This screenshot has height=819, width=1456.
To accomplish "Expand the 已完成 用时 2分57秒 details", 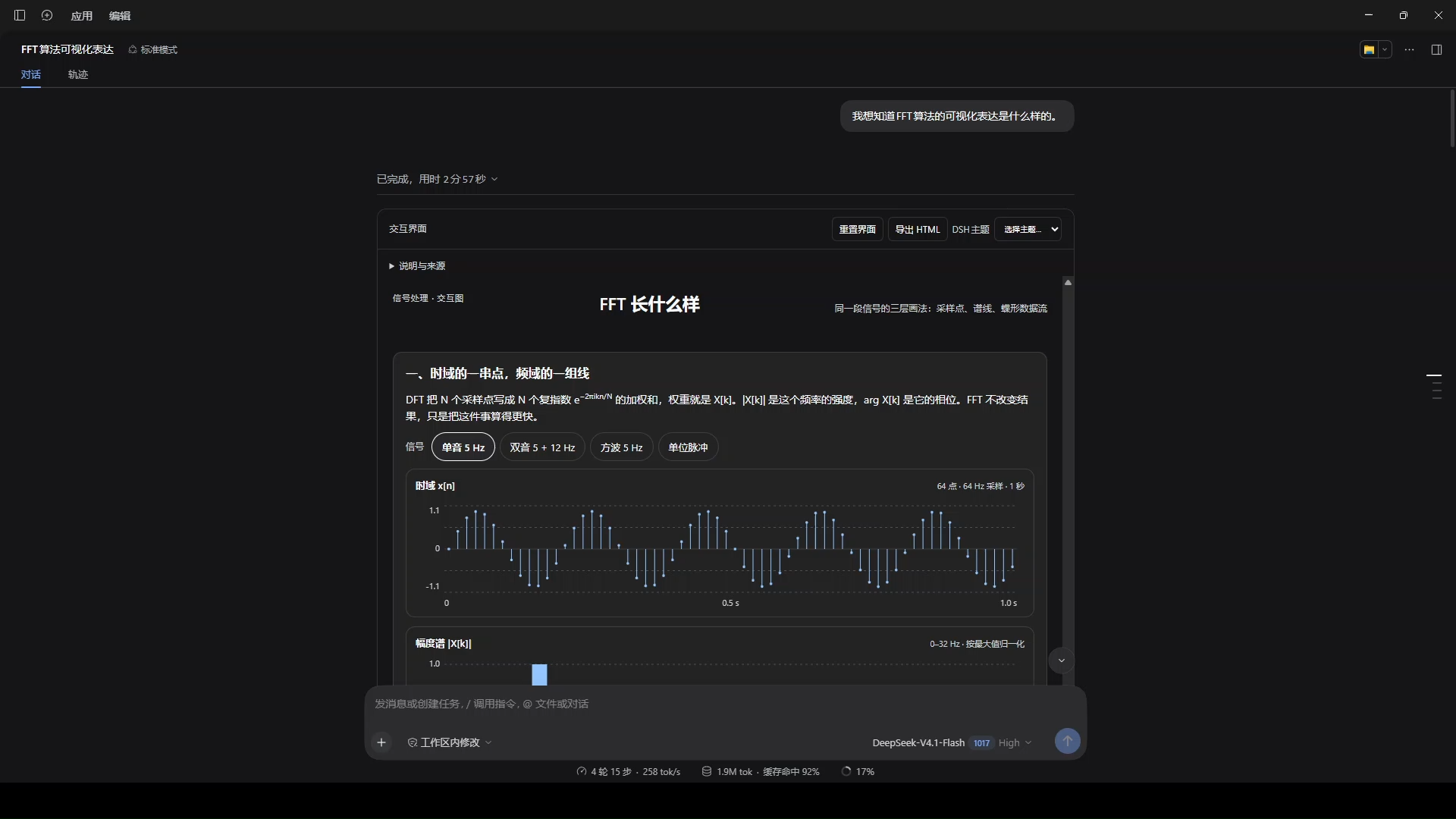I will point(437,179).
